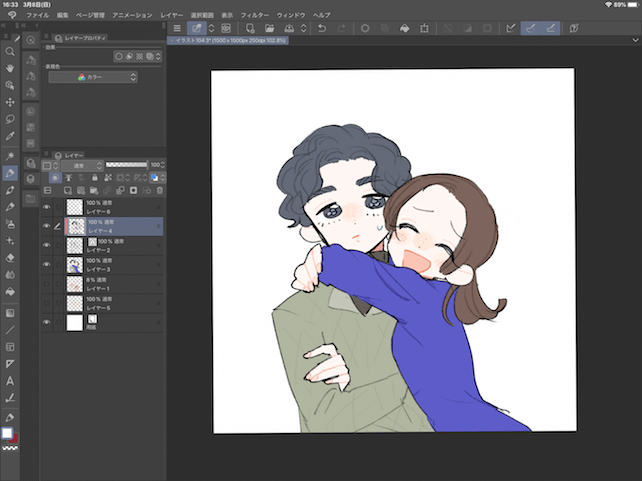Create layer mask icon

tap(133, 190)
